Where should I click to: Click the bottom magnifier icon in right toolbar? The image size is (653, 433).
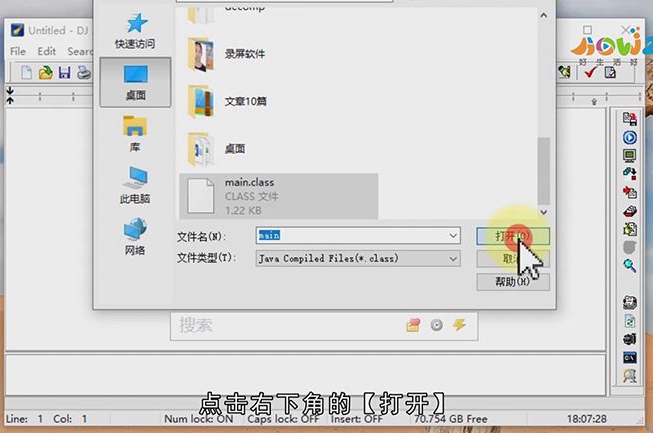tap(630, 376)
